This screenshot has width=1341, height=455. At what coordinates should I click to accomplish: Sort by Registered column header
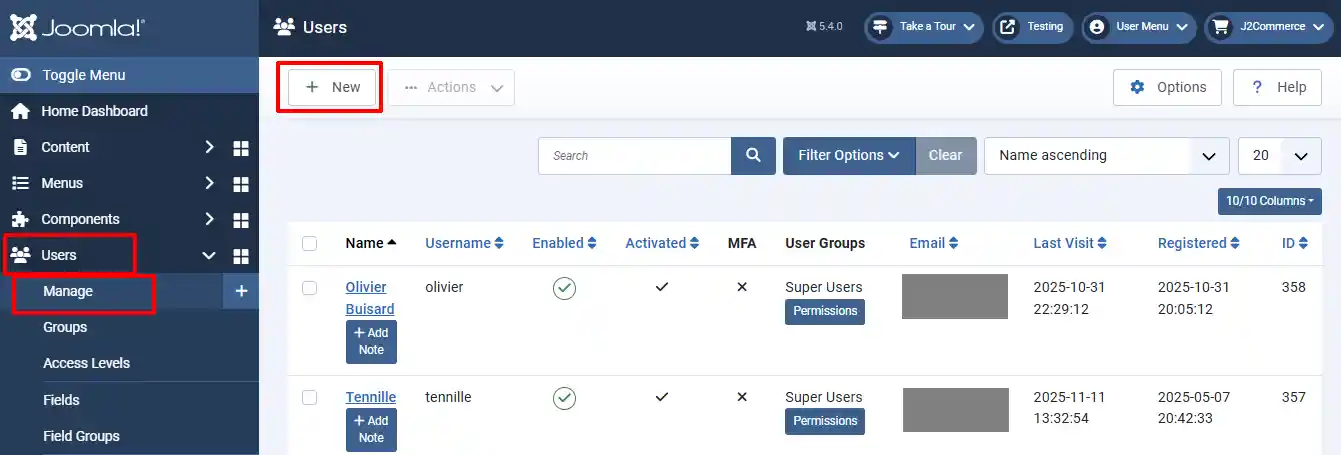click(1199, 243)
